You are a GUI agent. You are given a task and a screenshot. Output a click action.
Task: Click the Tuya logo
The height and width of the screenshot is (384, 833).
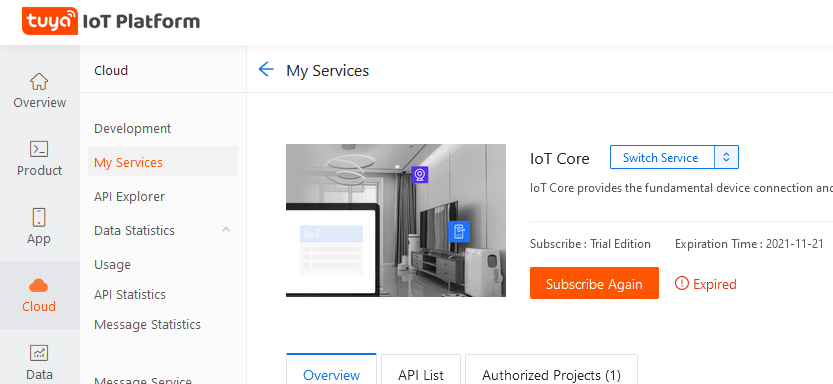50,21
